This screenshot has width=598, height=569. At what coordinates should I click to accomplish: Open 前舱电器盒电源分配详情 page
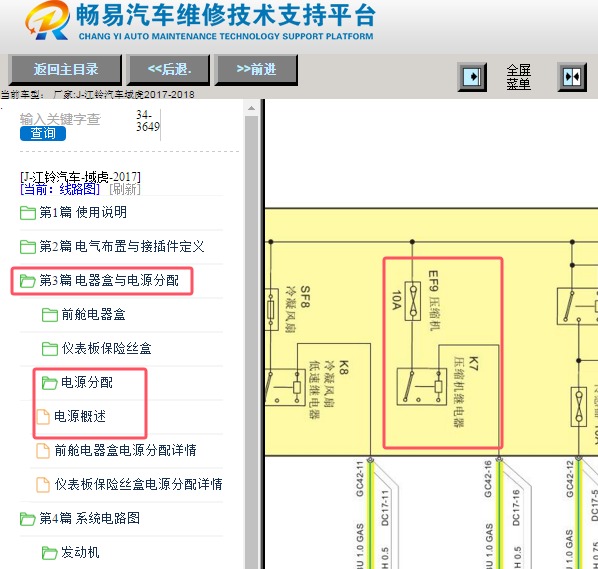pyautogui.click(x=125, y=450)
